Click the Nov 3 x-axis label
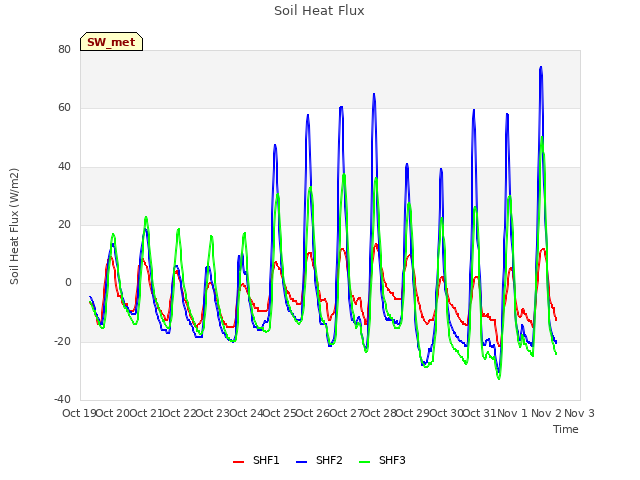The height and width of the screenshot is (480, 640). pyautogui.click(x=579, y=413)
